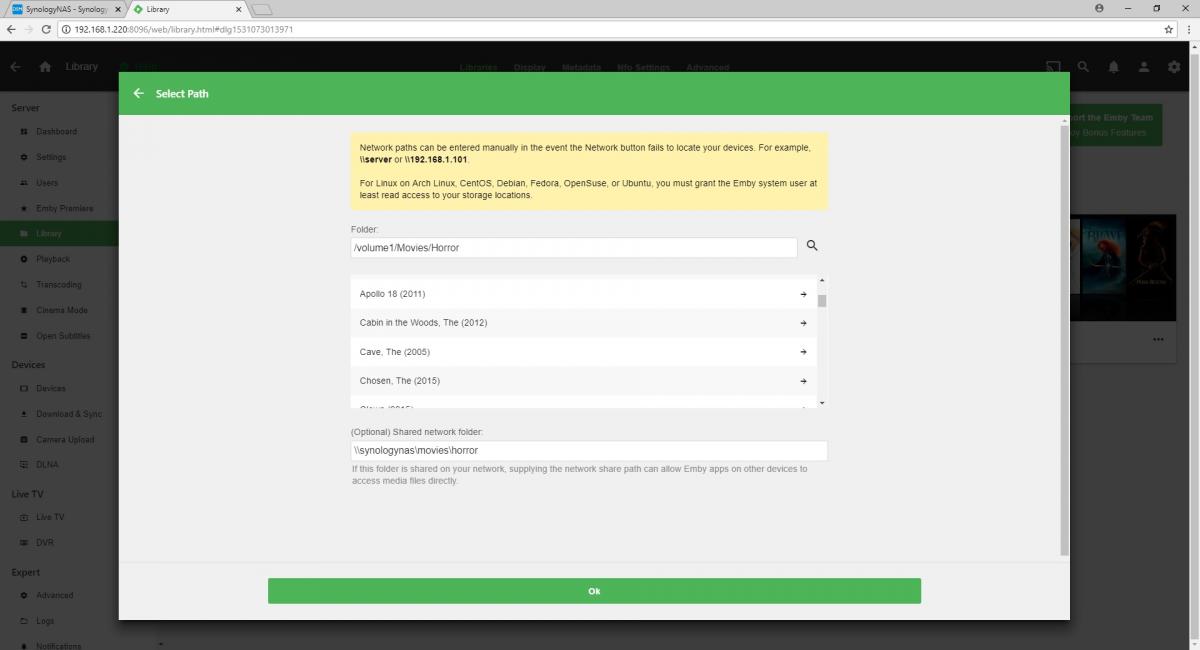The width and height of the screenshot is (1200, 650).
Task: Open Emby search magnifier in header
Action: 1083,67
